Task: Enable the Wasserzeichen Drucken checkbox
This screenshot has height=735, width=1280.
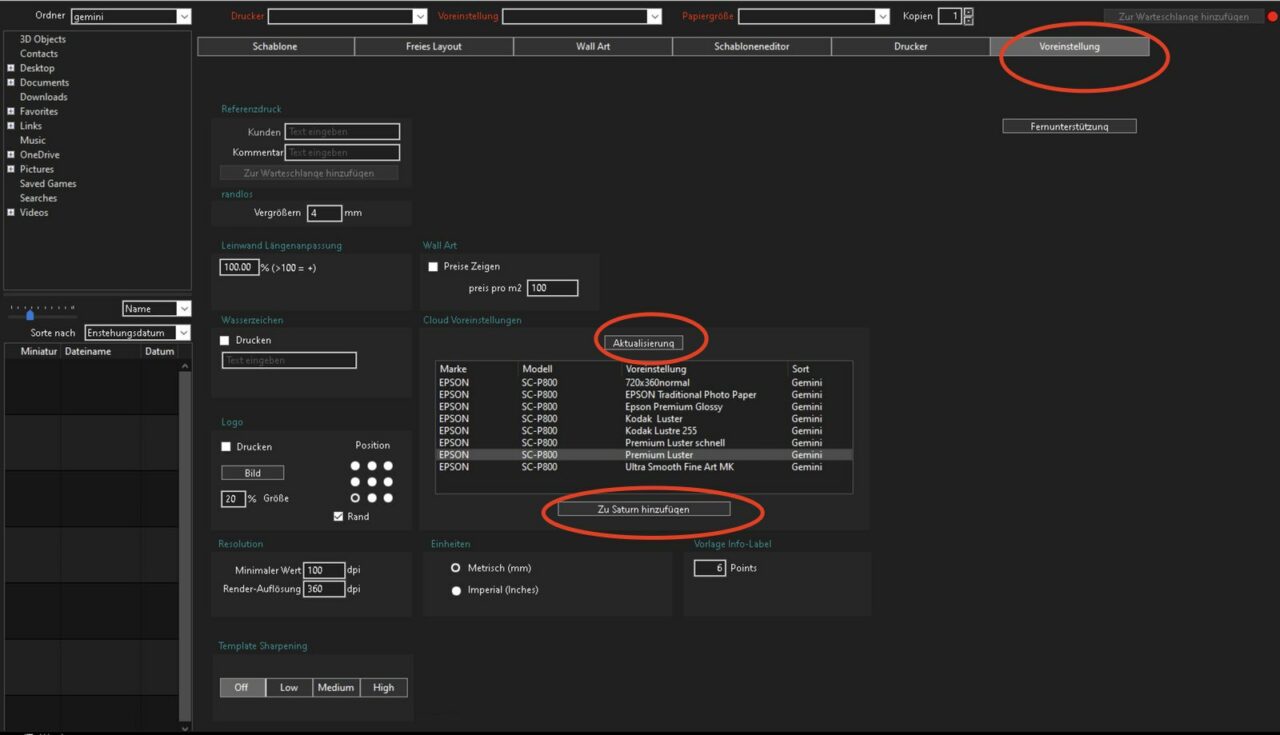Action: coord(225,341)
